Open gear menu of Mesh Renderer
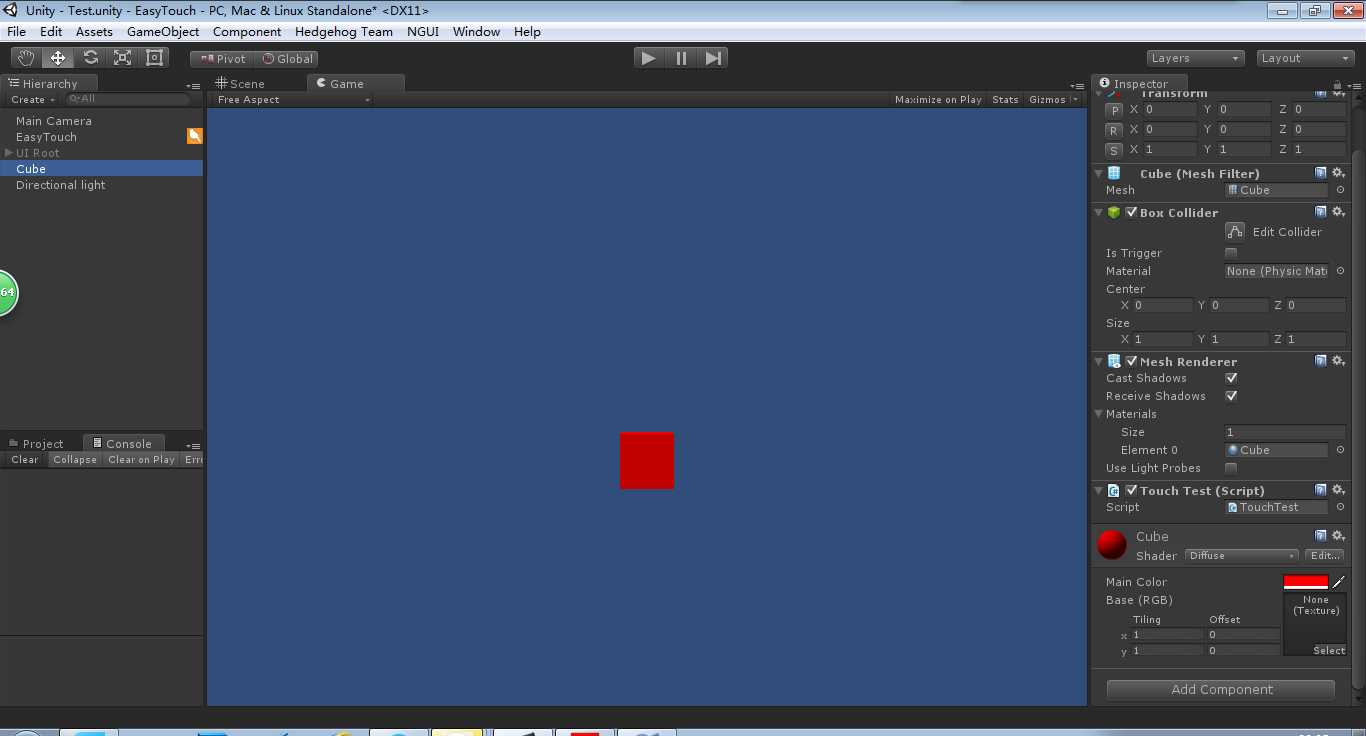This screenshot has height=736, width=1366. (x=1338, y=361)
